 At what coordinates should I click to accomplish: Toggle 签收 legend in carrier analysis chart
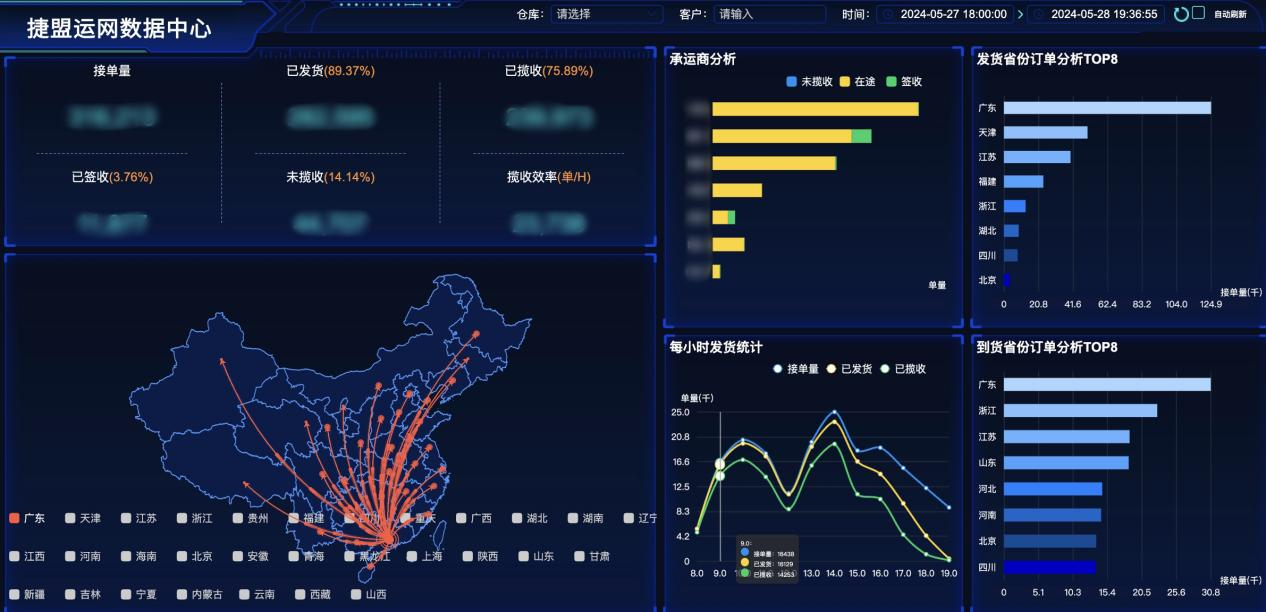[x=904, y=81]
